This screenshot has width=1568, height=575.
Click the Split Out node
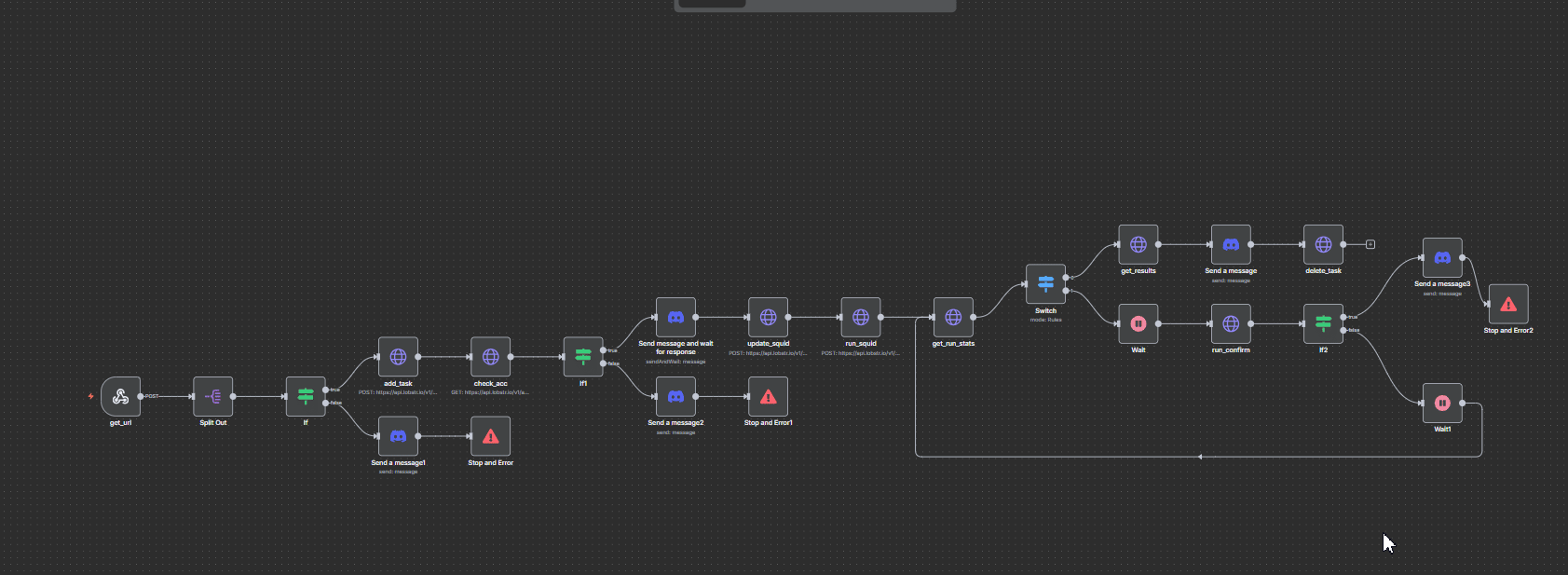point(213,397)
